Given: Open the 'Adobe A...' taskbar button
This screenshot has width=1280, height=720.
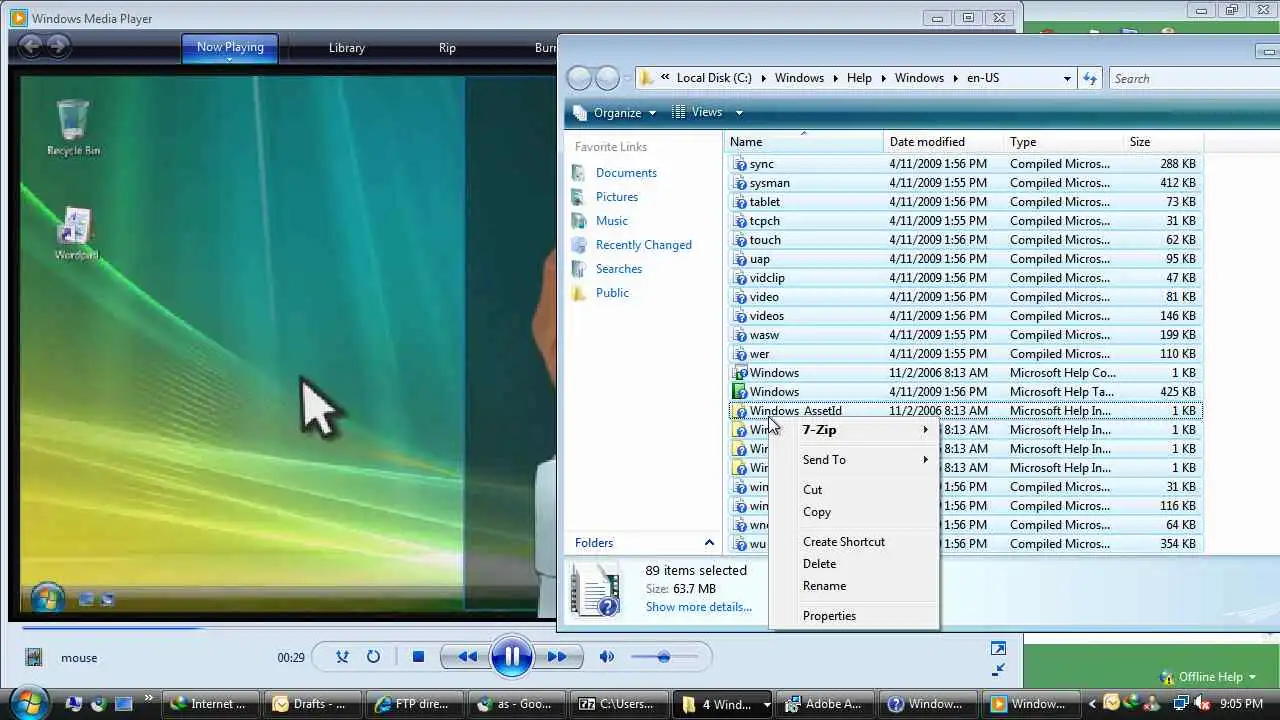Looking at the screenshot, I should tap(824, 704).
